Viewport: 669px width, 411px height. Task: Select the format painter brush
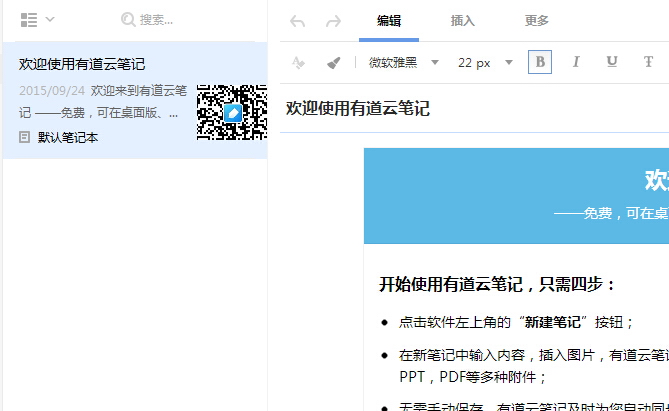tap(334, 63)
